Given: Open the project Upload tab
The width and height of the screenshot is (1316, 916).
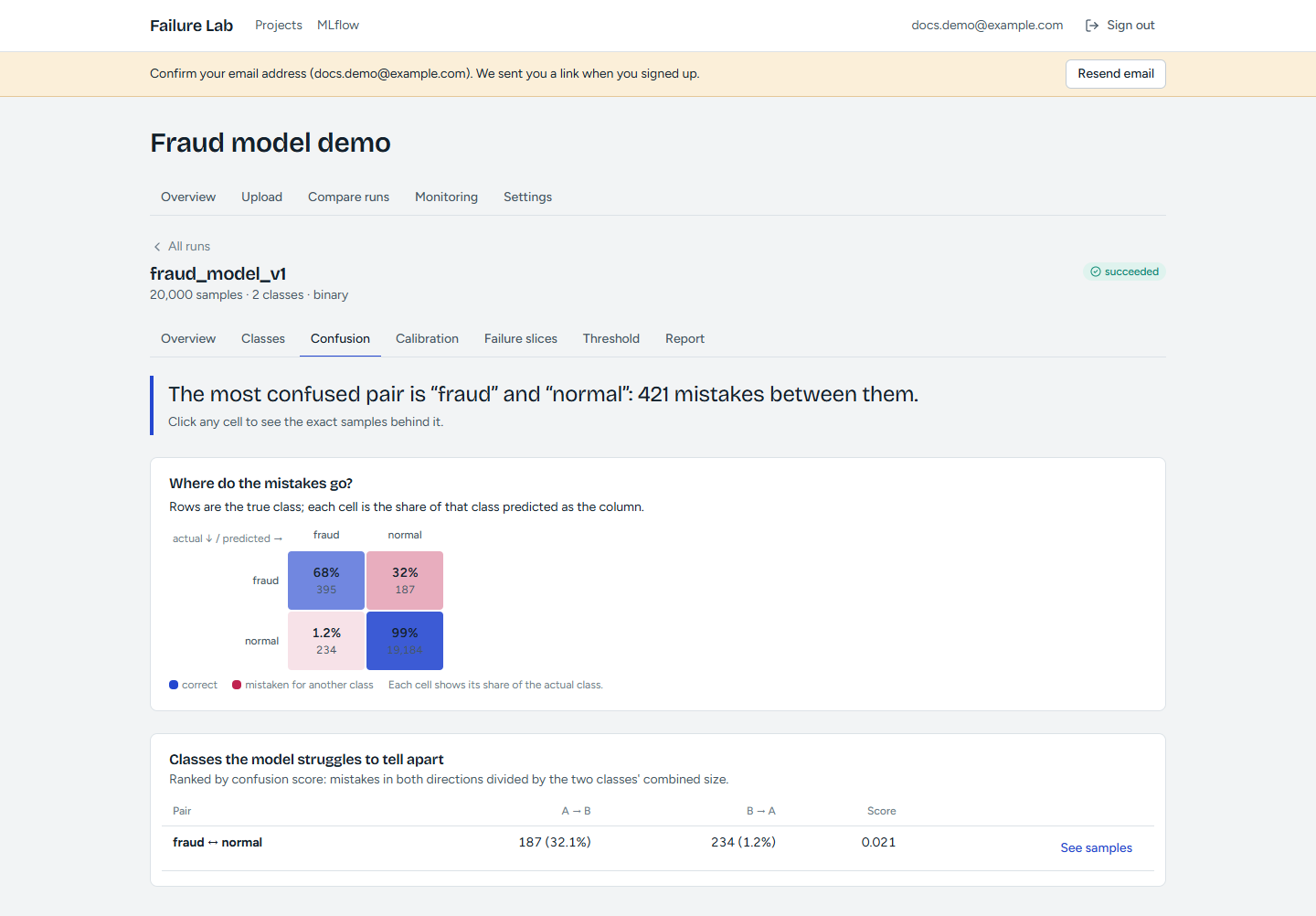Looking at the screenshot, I should pyautogui.click(x=261, y=197).
